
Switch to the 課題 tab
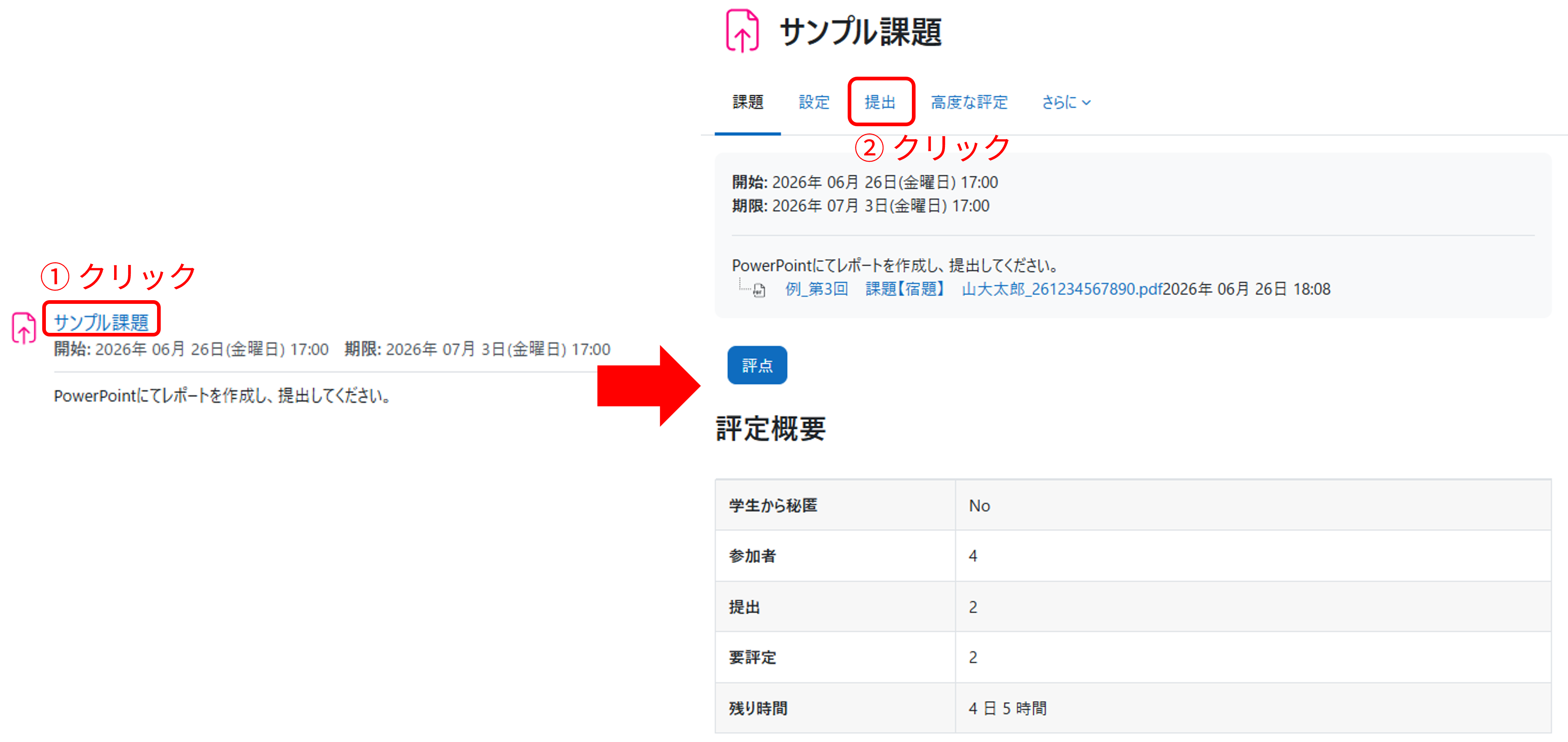(x=747, y=102)
